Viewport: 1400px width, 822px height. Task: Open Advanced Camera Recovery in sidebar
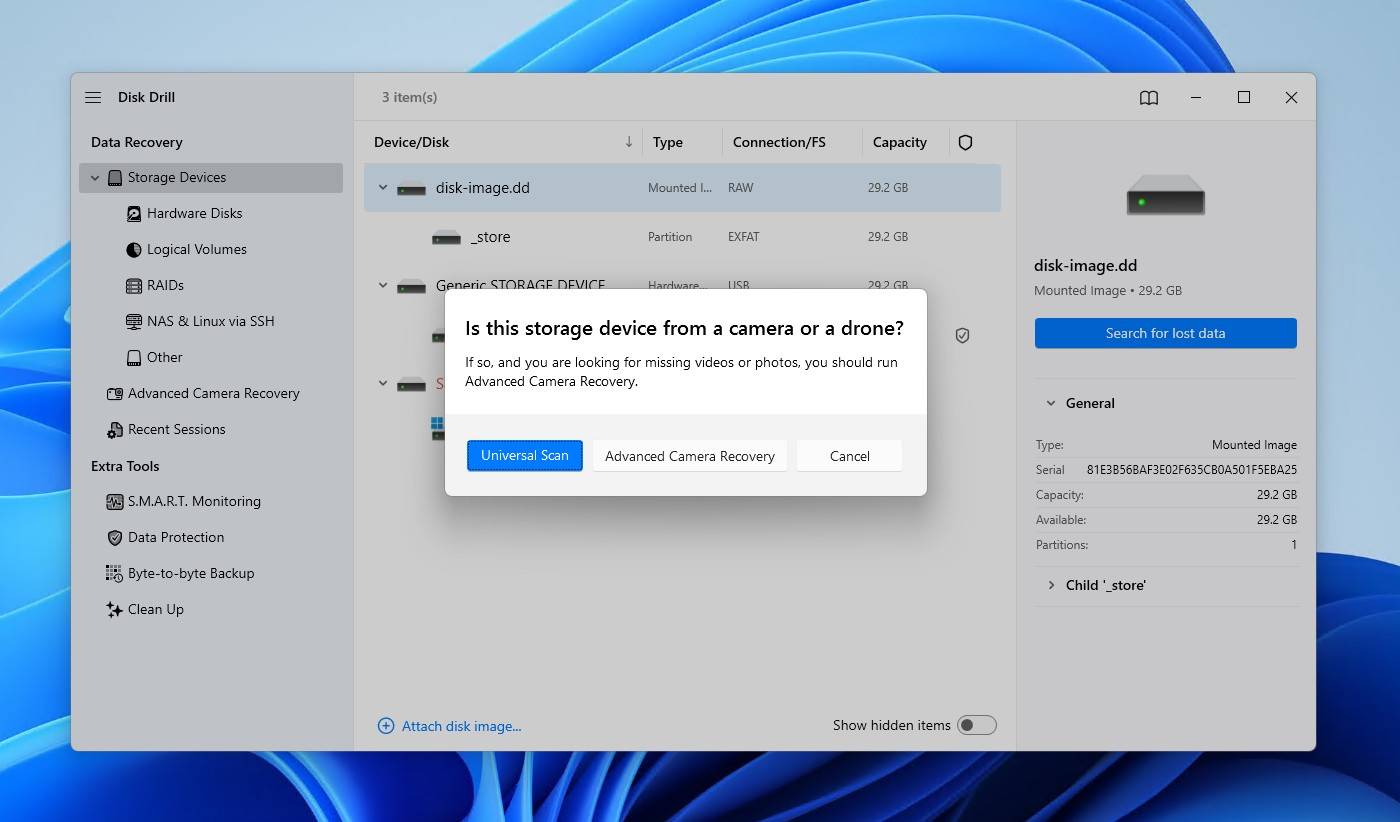(213, 394)
